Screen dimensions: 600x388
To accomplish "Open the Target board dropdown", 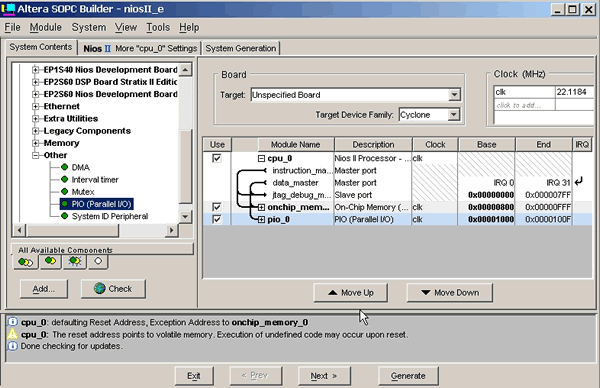I will (x=454, y=95).
